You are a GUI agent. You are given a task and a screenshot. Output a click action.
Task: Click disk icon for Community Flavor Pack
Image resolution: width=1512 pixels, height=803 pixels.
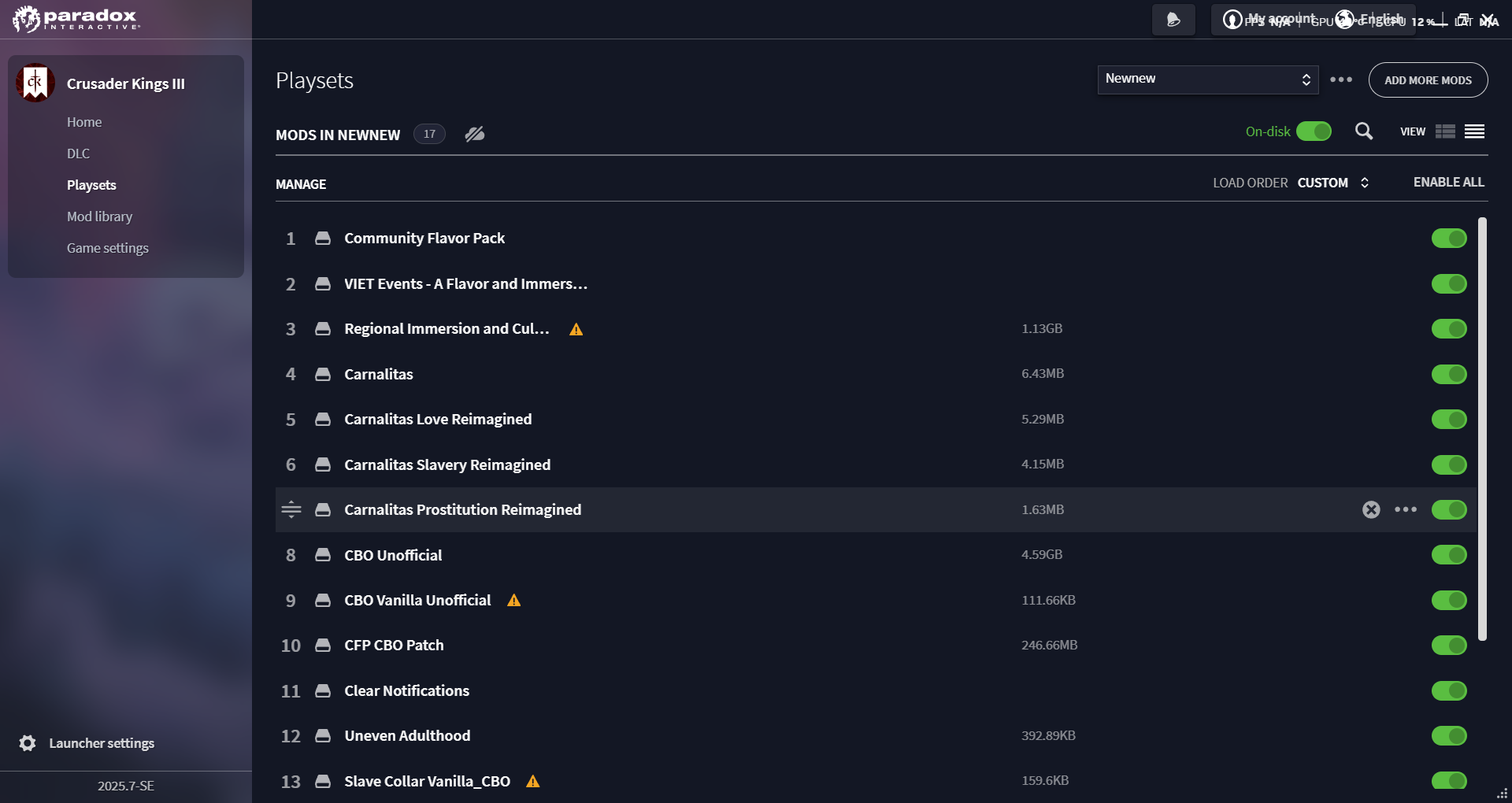coord(323,239)
